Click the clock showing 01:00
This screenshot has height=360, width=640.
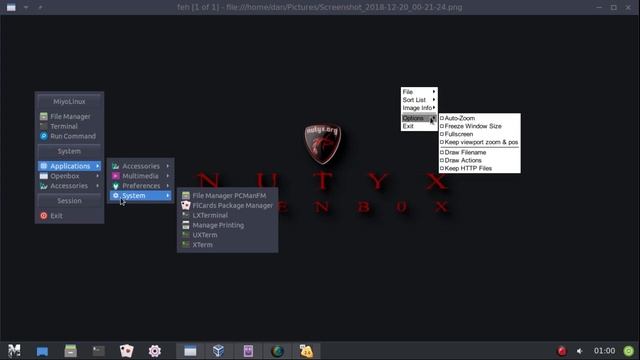tap(604, 351)
